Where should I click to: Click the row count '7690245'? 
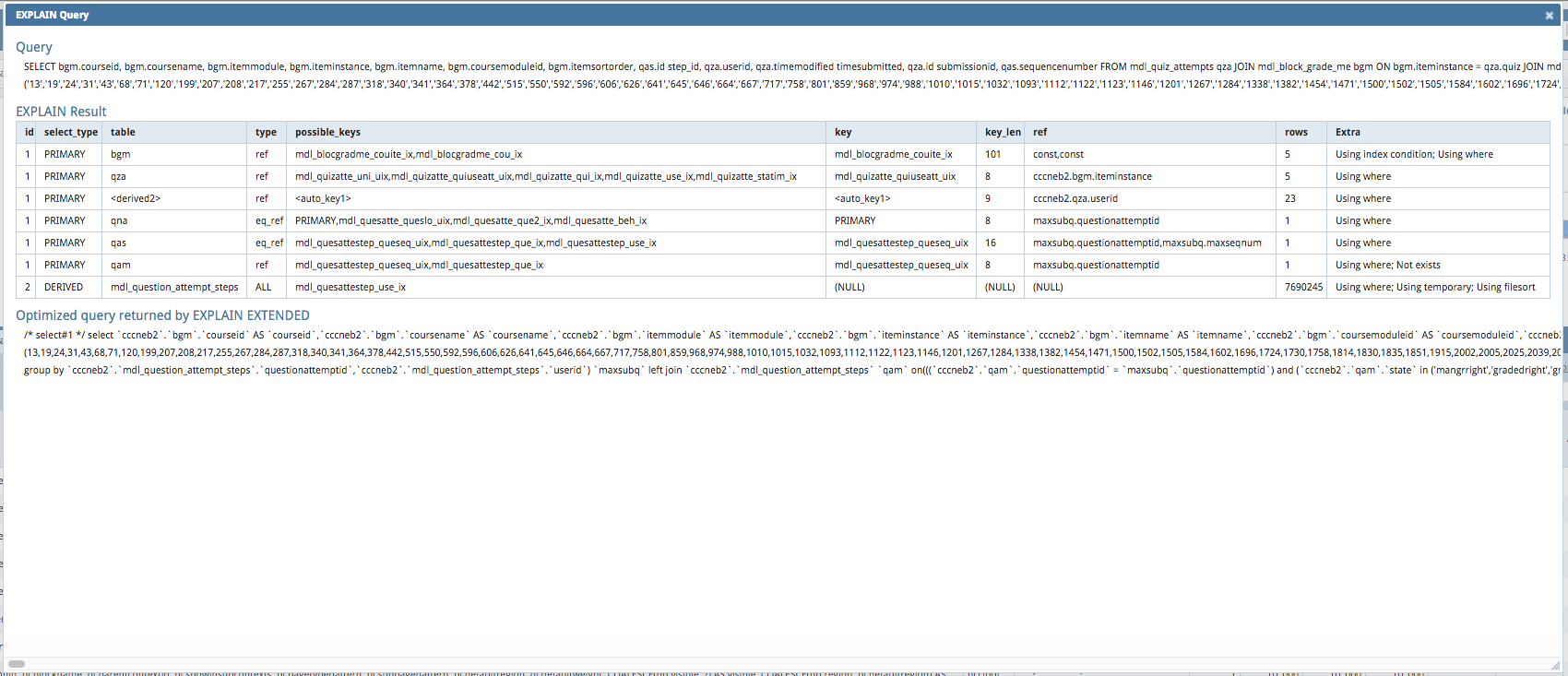click(1302, 287)
